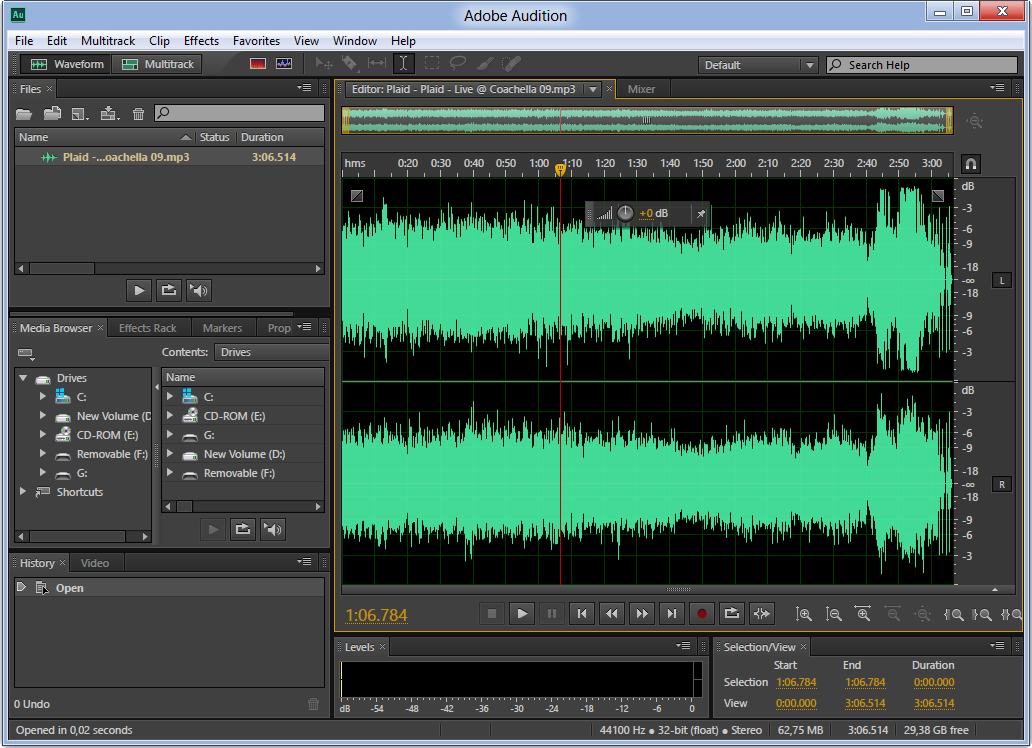1032x748 pixels.
Task: Select the Marquee Selection tool
Action: point(432,64)
